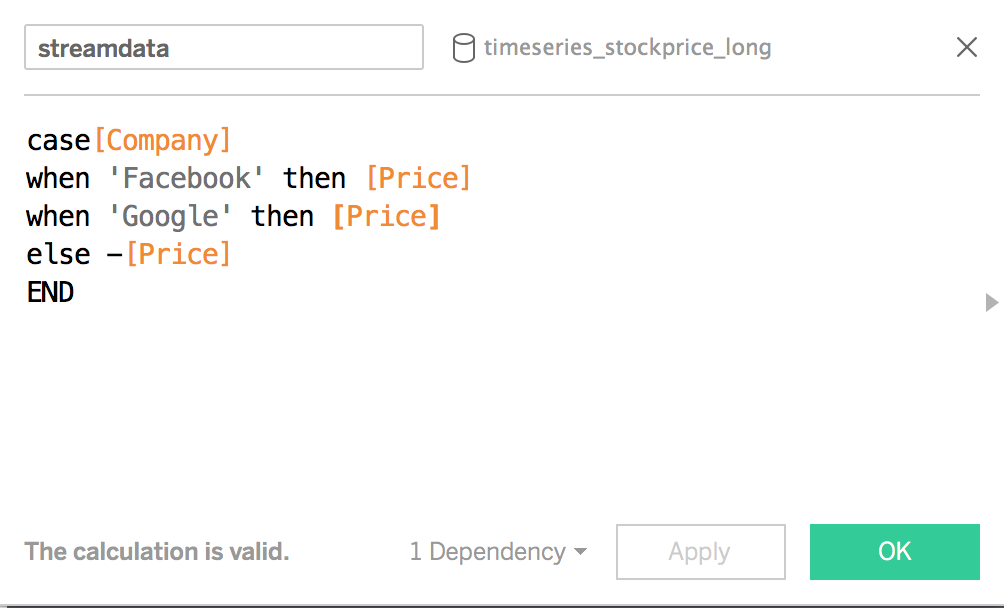Click the END keyword in the formula
This screenshot has height=608, width=1004.
coord(50,292)
